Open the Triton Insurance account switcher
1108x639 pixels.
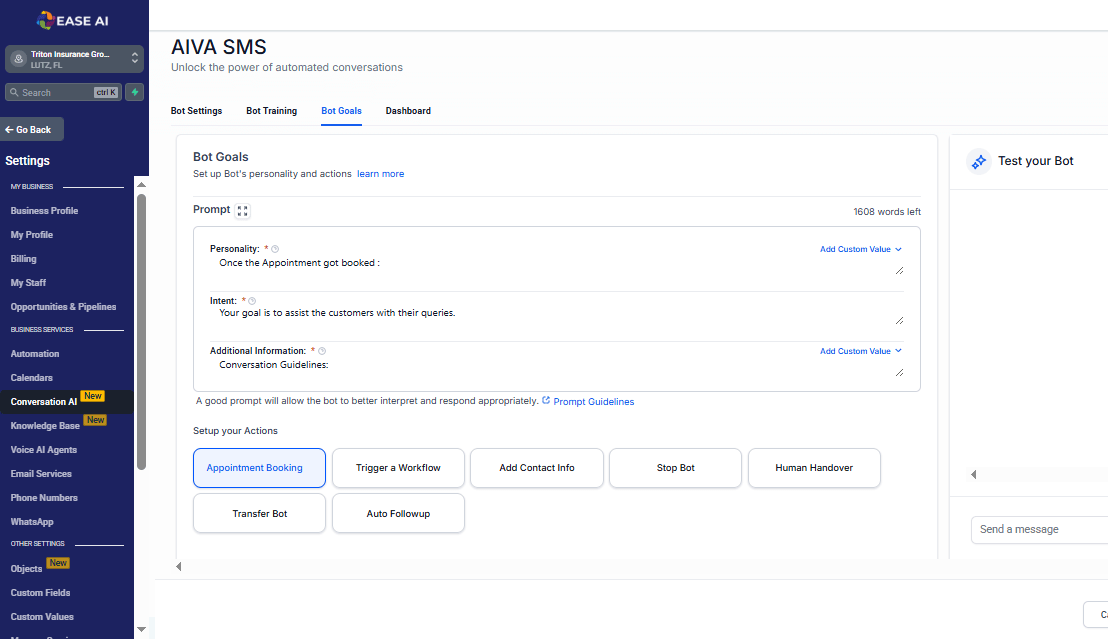click(74, 59)
